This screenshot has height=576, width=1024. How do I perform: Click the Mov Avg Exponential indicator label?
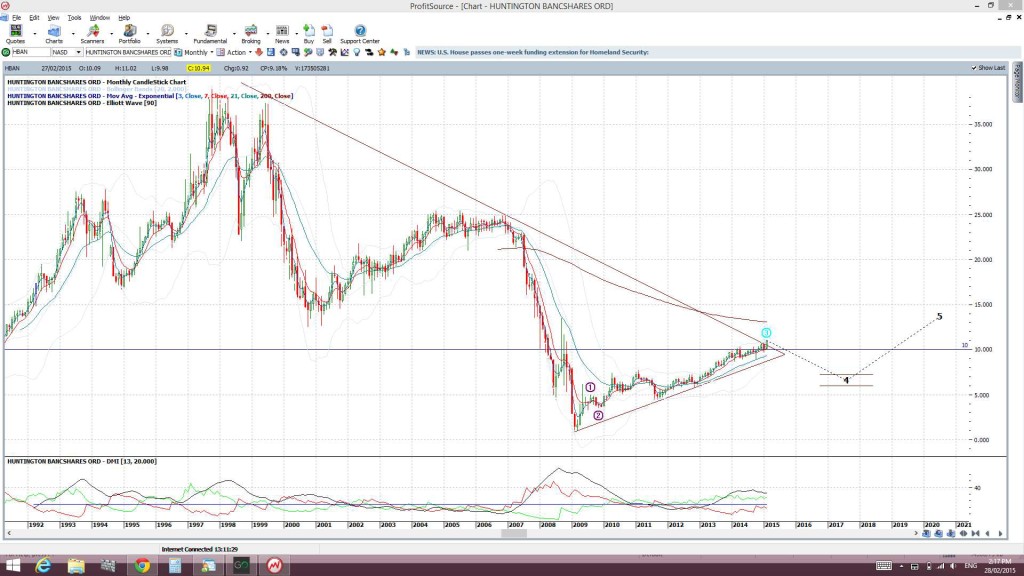(150, 96)
